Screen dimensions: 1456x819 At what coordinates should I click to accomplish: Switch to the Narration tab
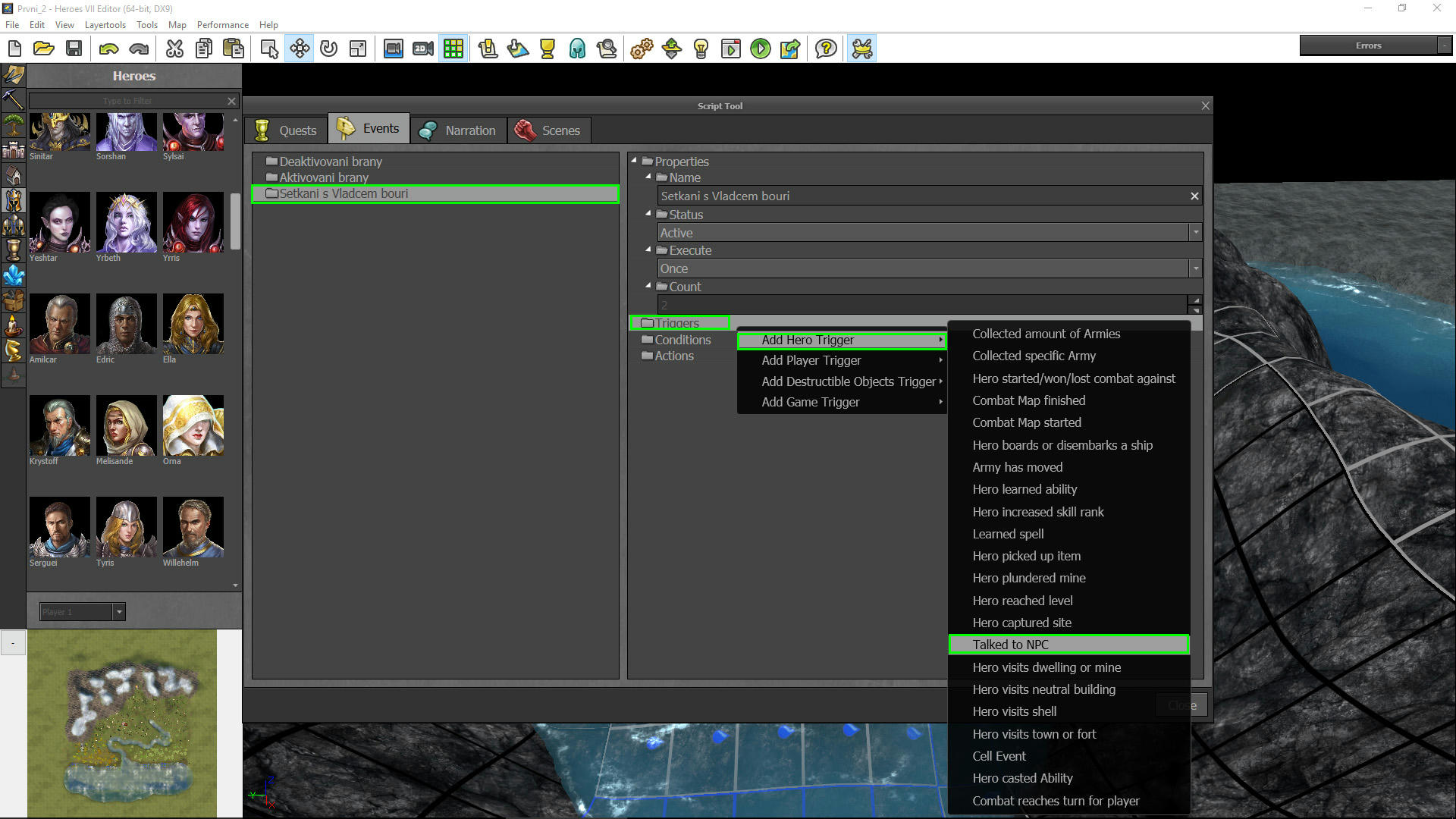(x=458, y=130)
